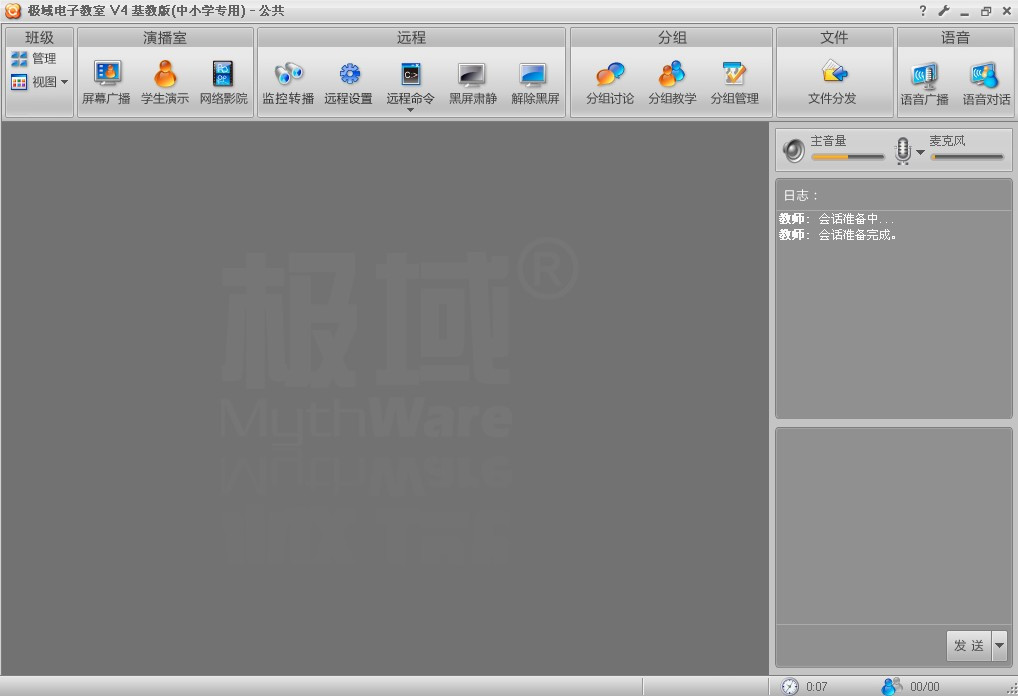The width and height of the screenshot is (1018, 696).
Task: Start 语音对话 voice conversation
Action: [986, 81]
